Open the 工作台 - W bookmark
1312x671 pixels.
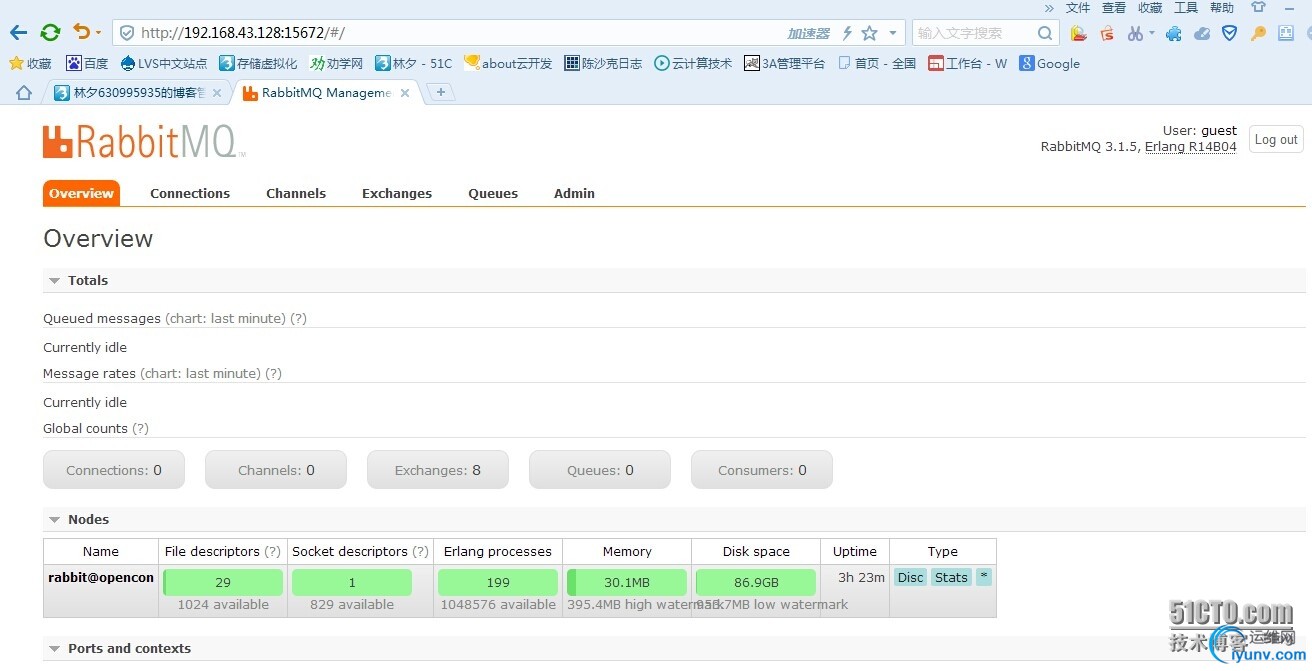pos(967,63)
